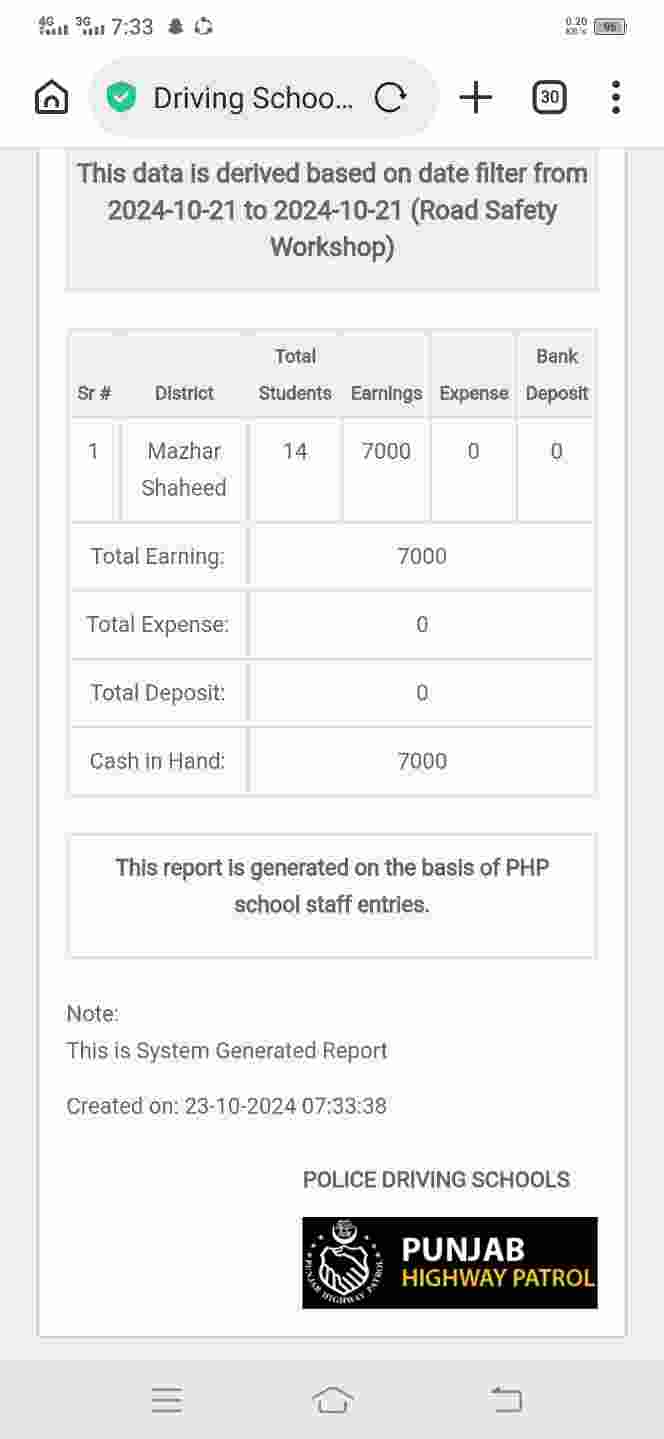The width and height of the screenshot is (664, 1439).
Task: Open the browser three-dot menu
Action: (615, 97)
